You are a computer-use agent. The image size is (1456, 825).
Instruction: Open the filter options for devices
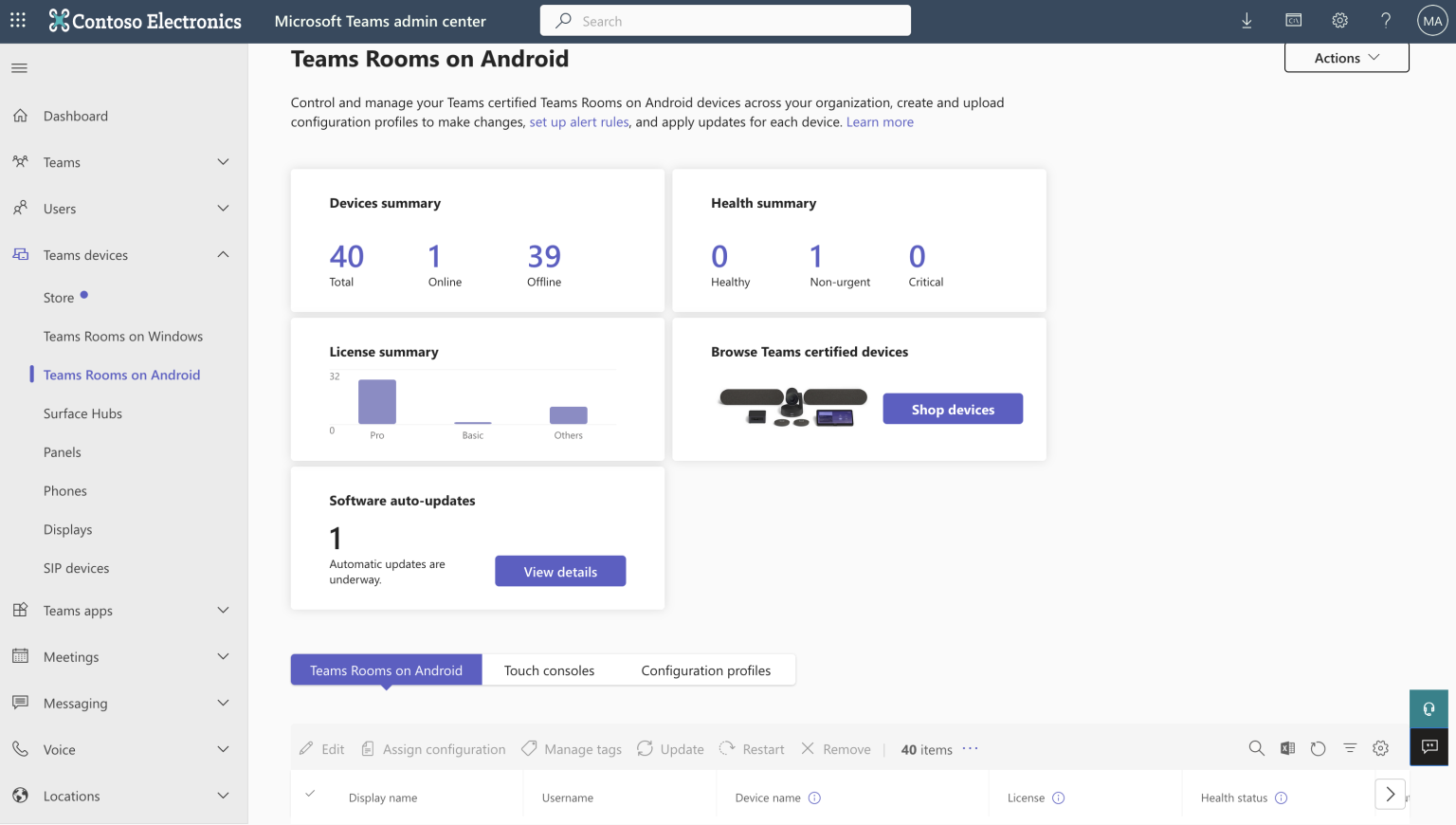(x=1350, y=748)
